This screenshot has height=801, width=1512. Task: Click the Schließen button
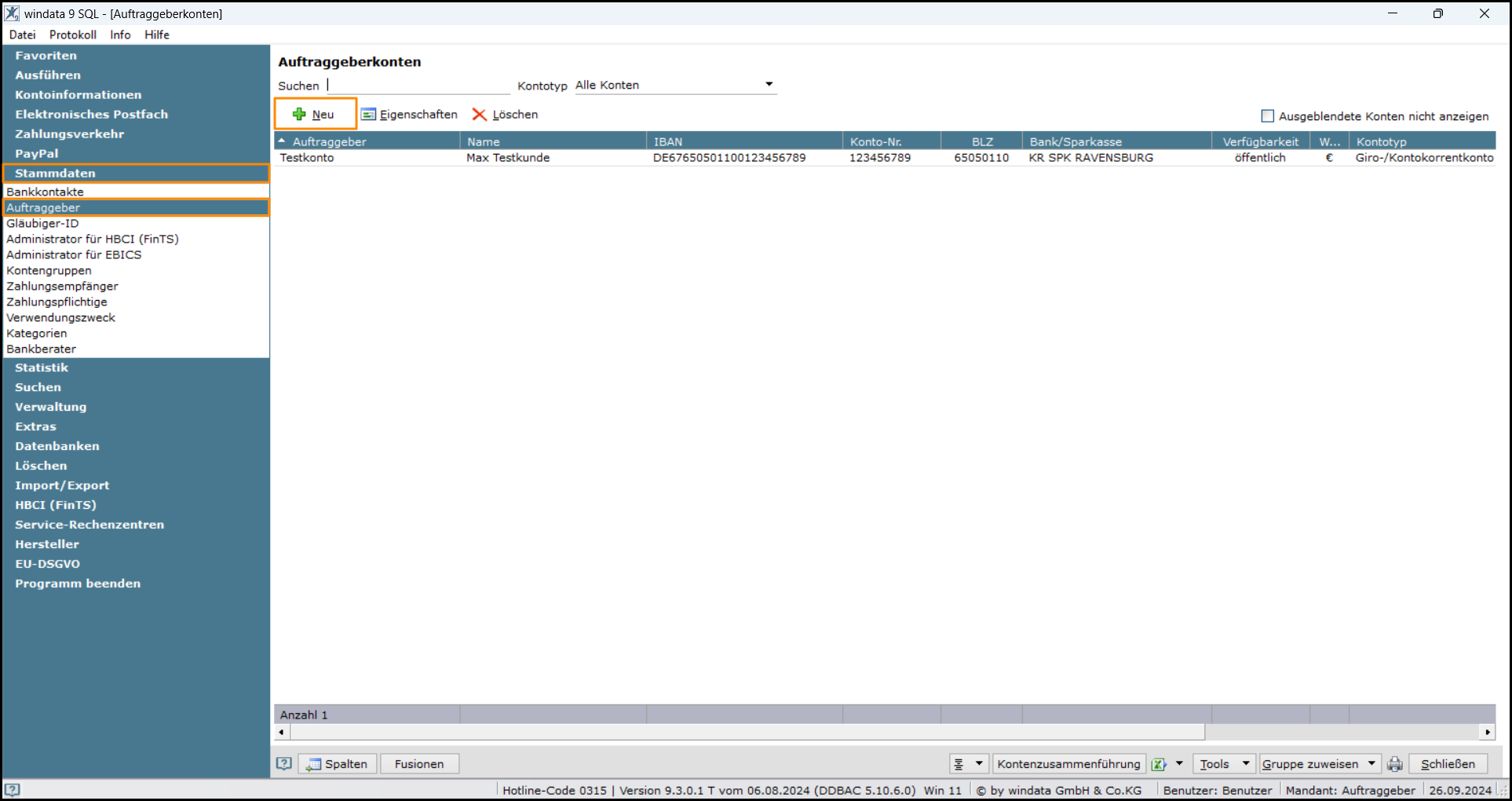coord(1448,764)
